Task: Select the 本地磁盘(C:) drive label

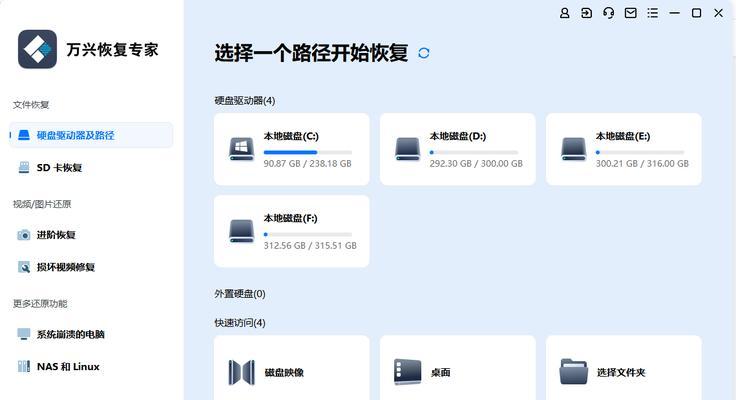Action: [291, 136]
